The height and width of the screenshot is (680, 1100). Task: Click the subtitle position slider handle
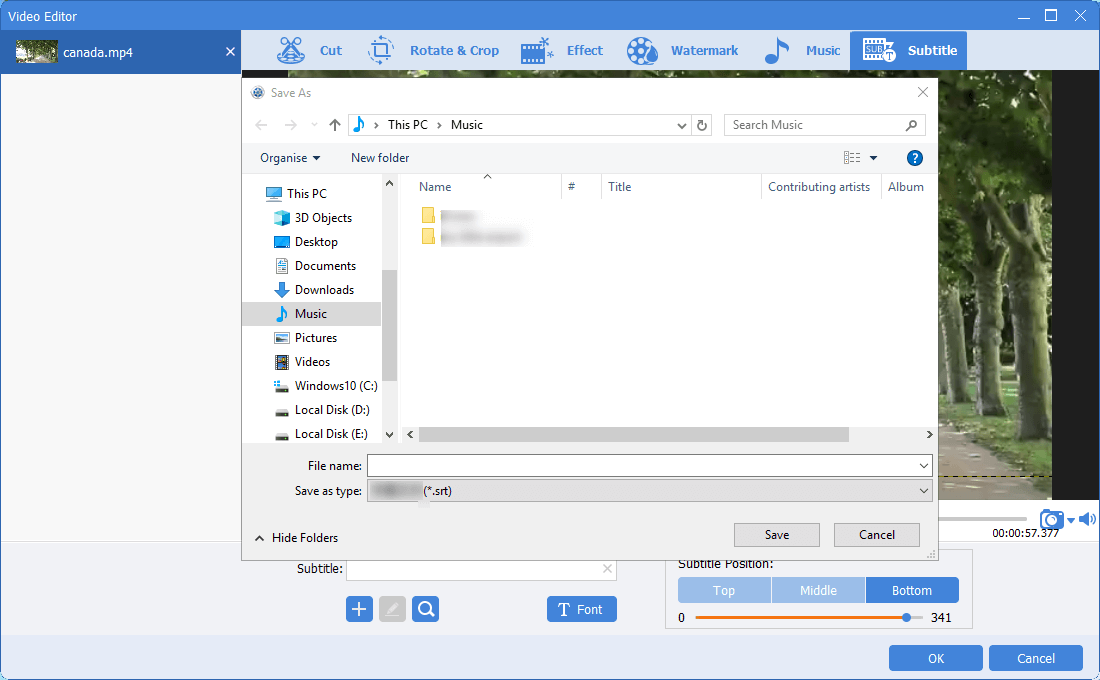pos(906,618)
